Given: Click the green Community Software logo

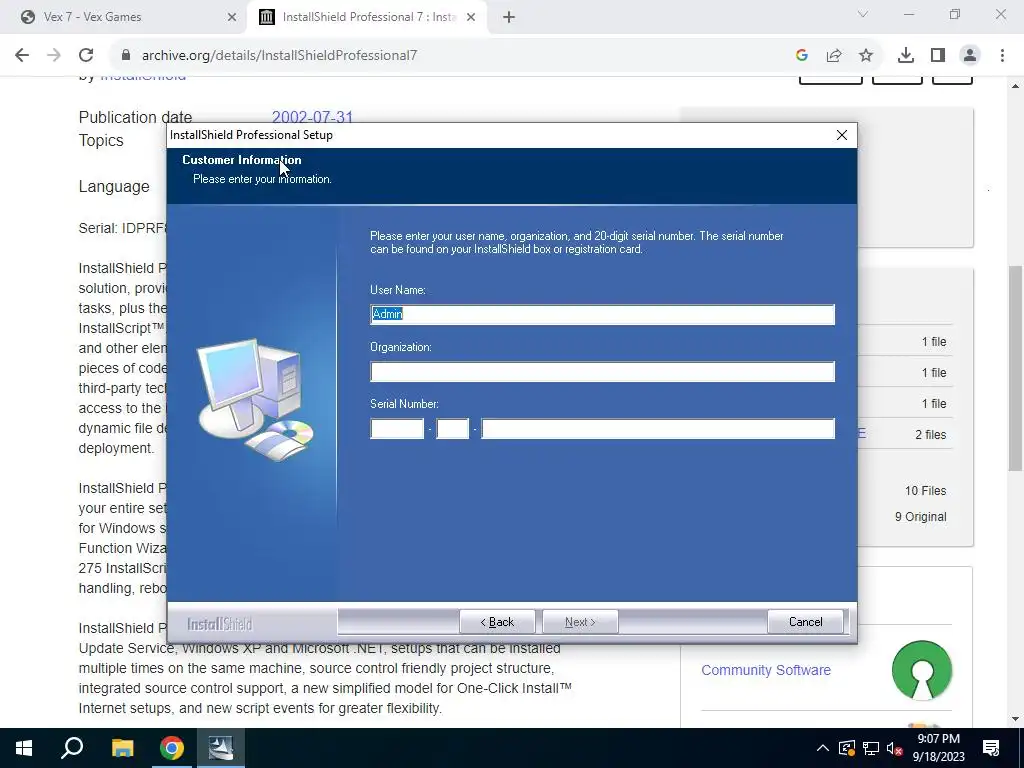Looking at the screenshot, I should point(921,670).
